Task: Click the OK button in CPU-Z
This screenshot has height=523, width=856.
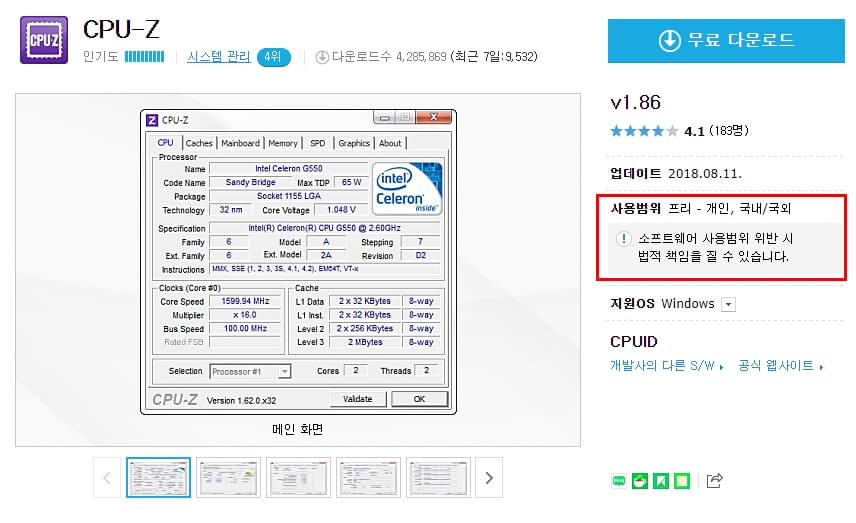Action: click(x=419, y=399)
